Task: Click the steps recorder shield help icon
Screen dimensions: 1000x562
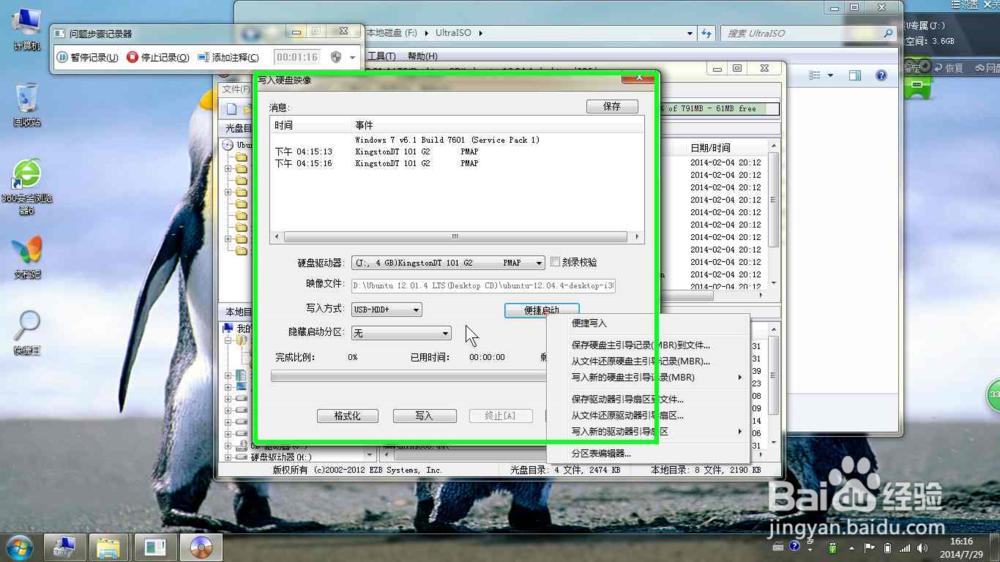Action: pyautogui.click(x=336, y=57)
